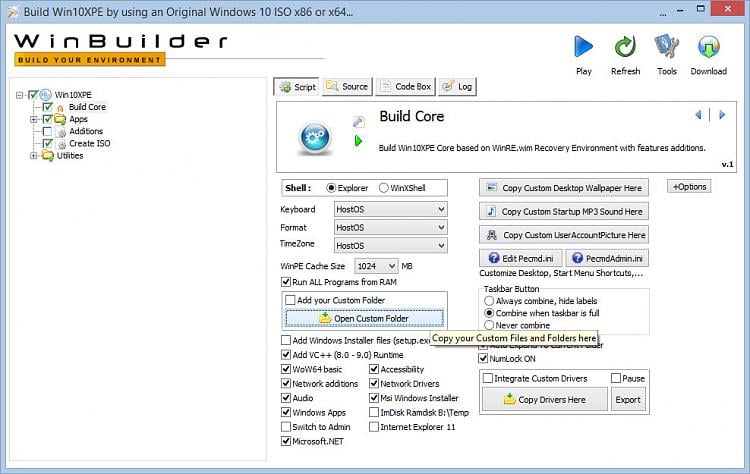The height and width of the screenshot is (474, 750).
Task: Collapse the Win10XPE root tree node
Action: 20,95
